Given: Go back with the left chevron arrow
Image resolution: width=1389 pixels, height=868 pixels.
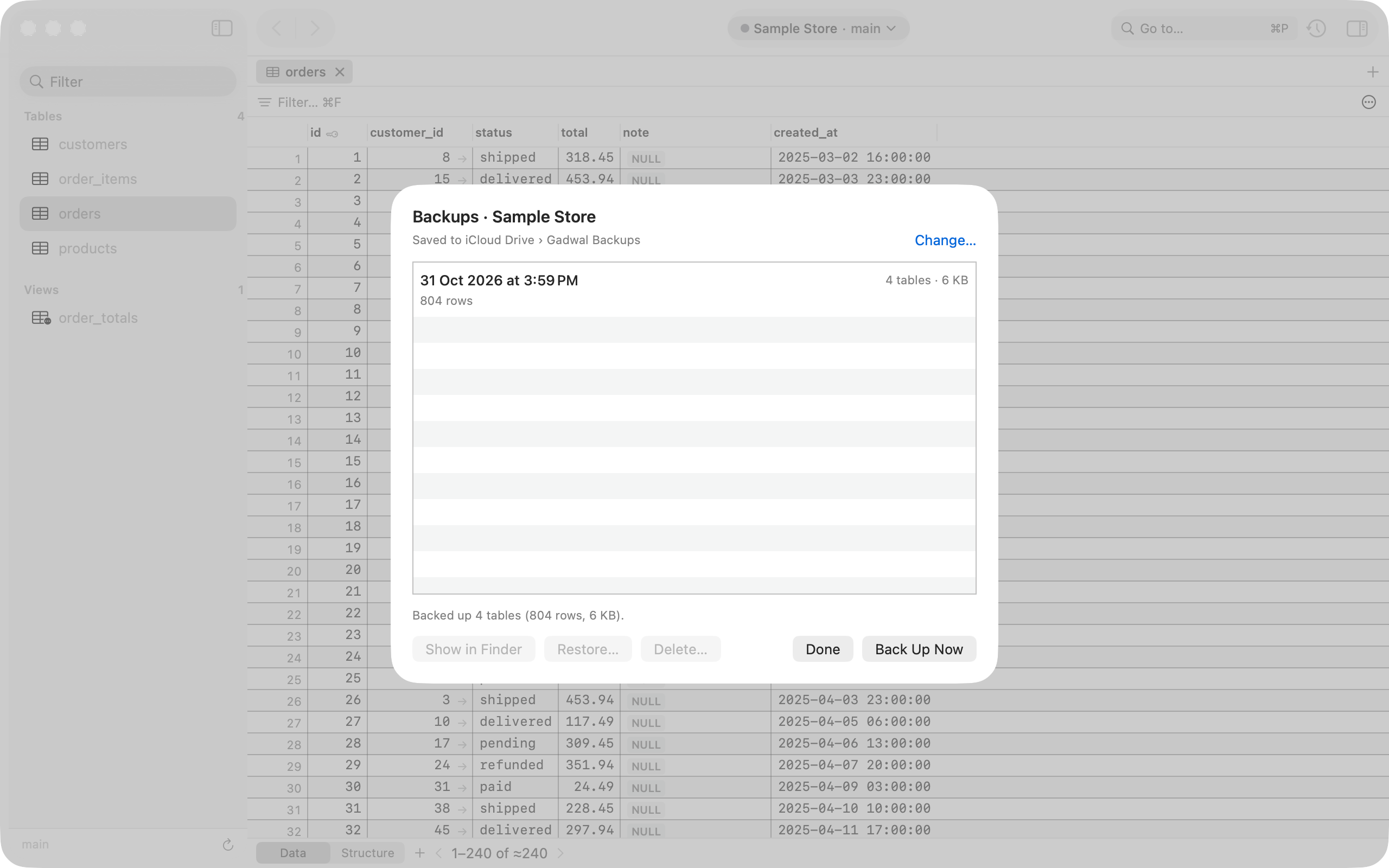Looking at the screenshot, I should click(x=277, y=28).
